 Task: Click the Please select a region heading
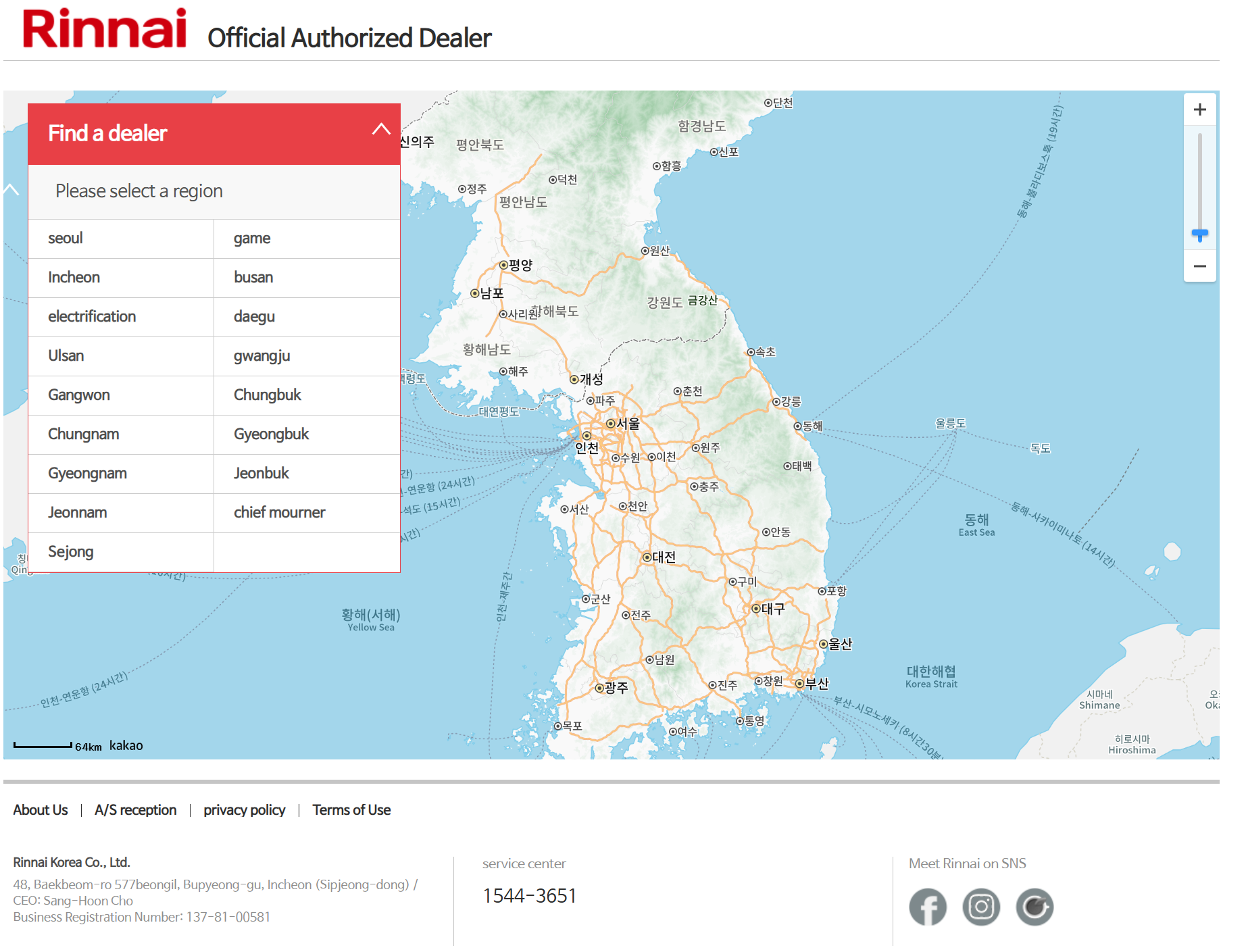pyautogui.click(x=139, y=191)
